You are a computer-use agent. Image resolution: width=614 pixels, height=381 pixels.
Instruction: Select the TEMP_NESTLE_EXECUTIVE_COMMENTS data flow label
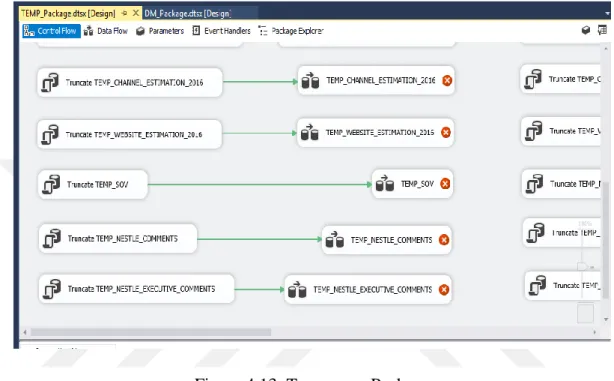pyautogui.click(x=372, y=290)
